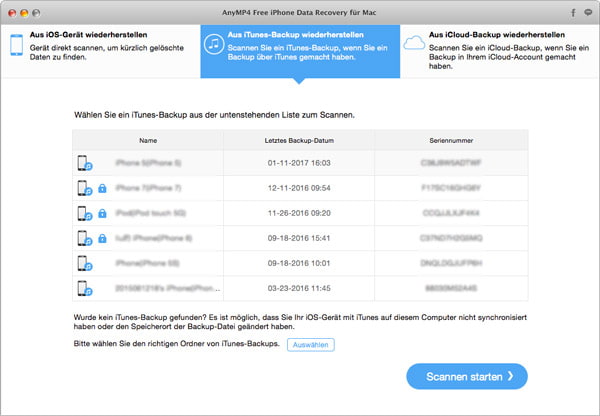This screenshot has height=416, width=600.
Task: Click serial number in the 11-26-2016 row
Action: (451, 213)
